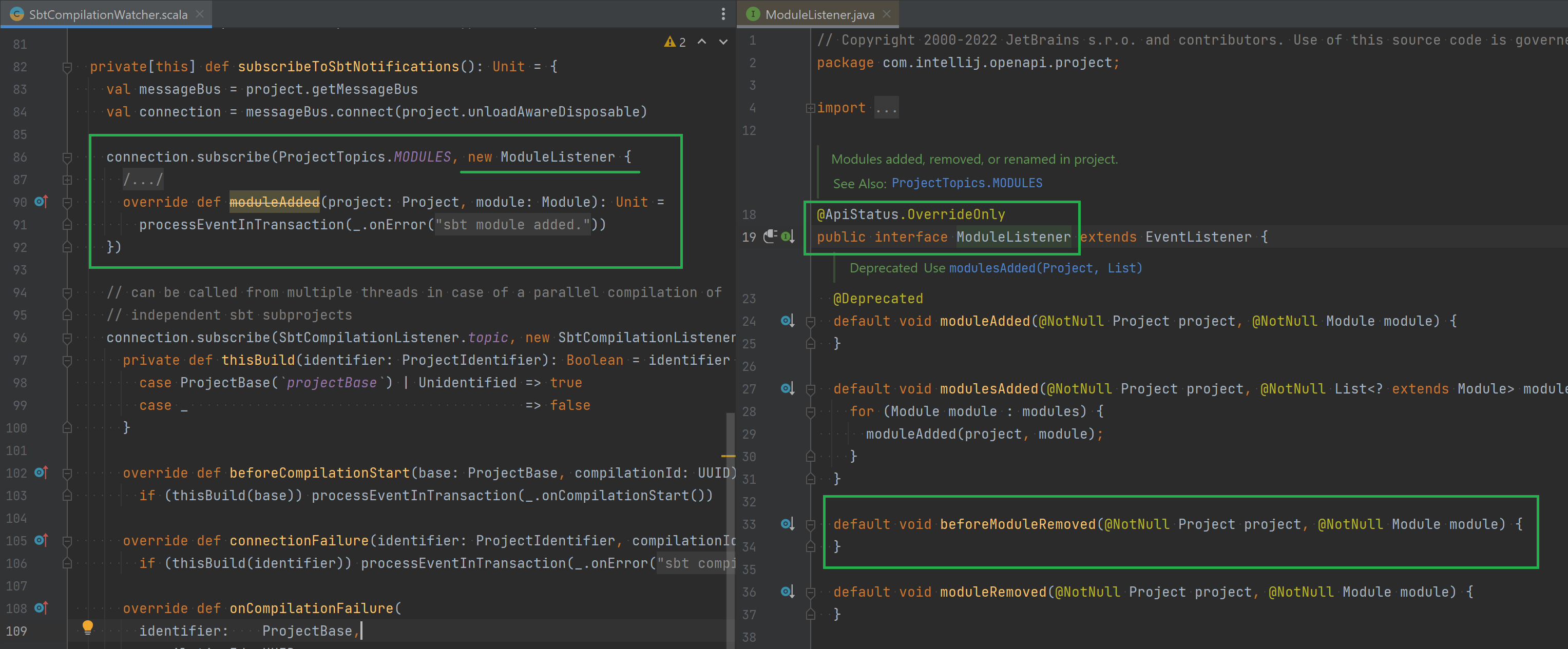Collapse the for-loop fold at line 28
The width and height of the screenshot is (1568, 649).
click(810, 412)
